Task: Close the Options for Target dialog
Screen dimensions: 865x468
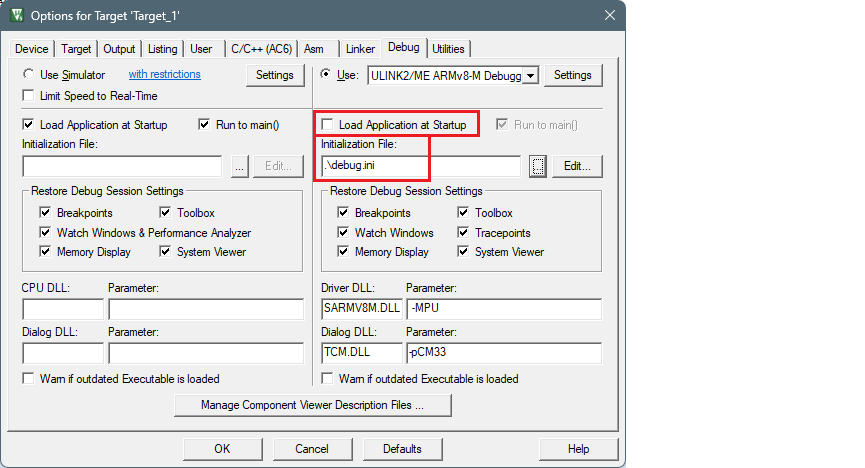Action: coord(609,16)
